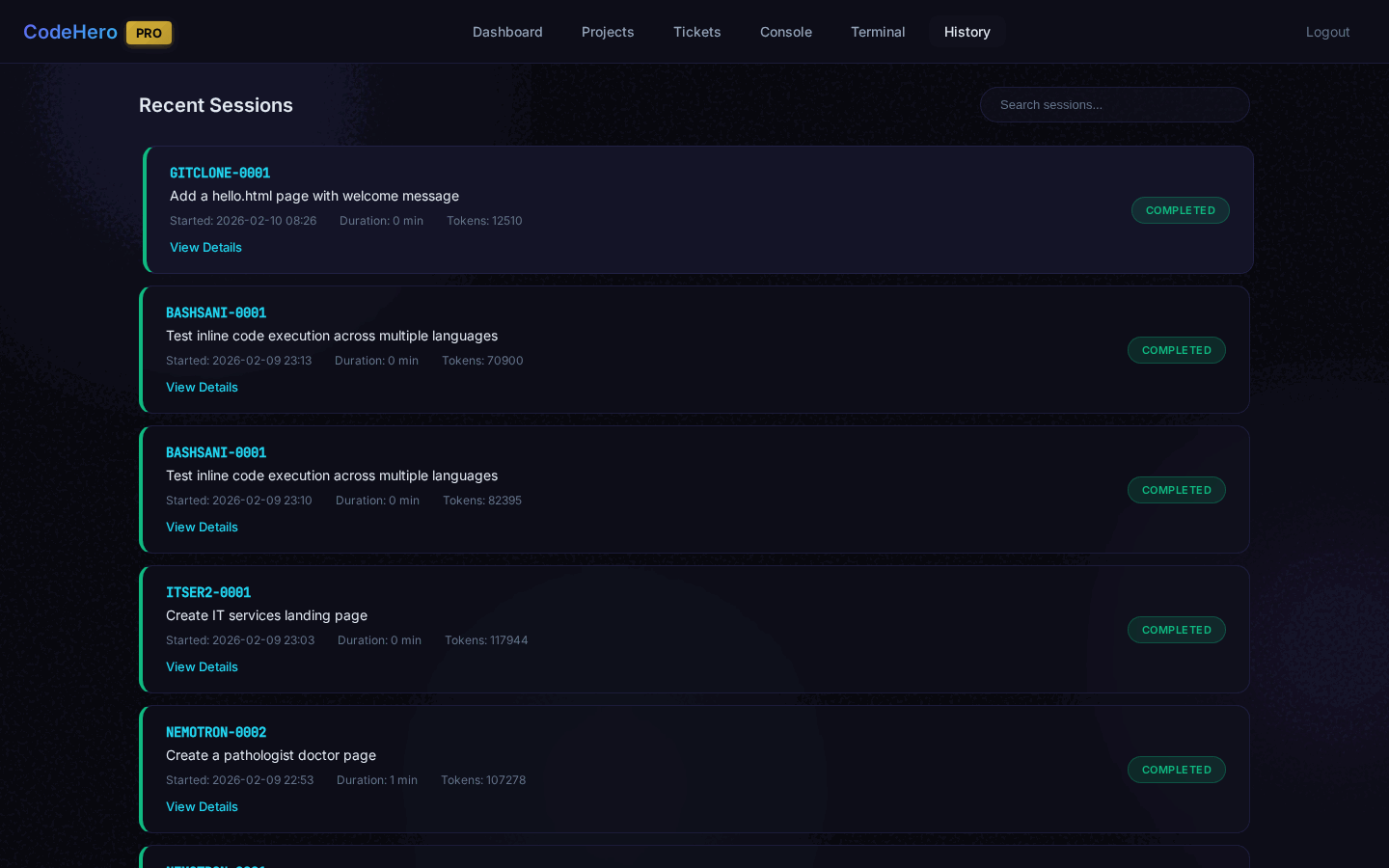Switch to the Console tab
The height and width of the screenshot is (868, 1389).
pyautogui.click(x=785, y=32)
